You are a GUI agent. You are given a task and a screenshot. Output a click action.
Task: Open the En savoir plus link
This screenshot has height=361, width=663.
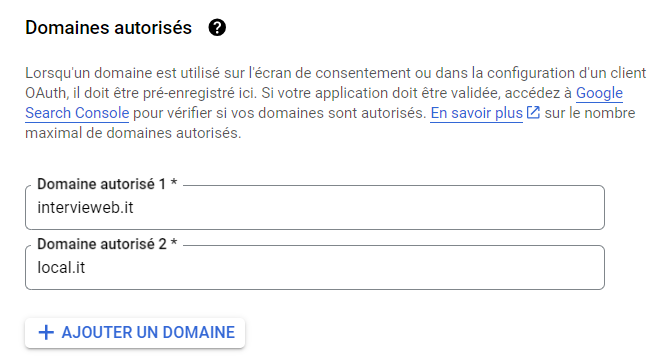477,113
